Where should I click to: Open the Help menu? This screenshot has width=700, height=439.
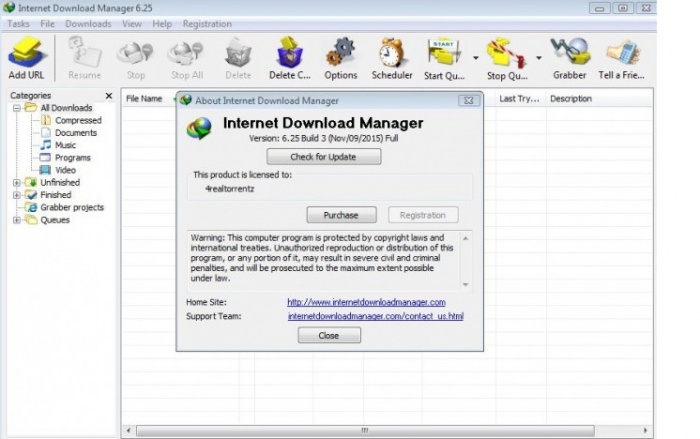(162, 24)
